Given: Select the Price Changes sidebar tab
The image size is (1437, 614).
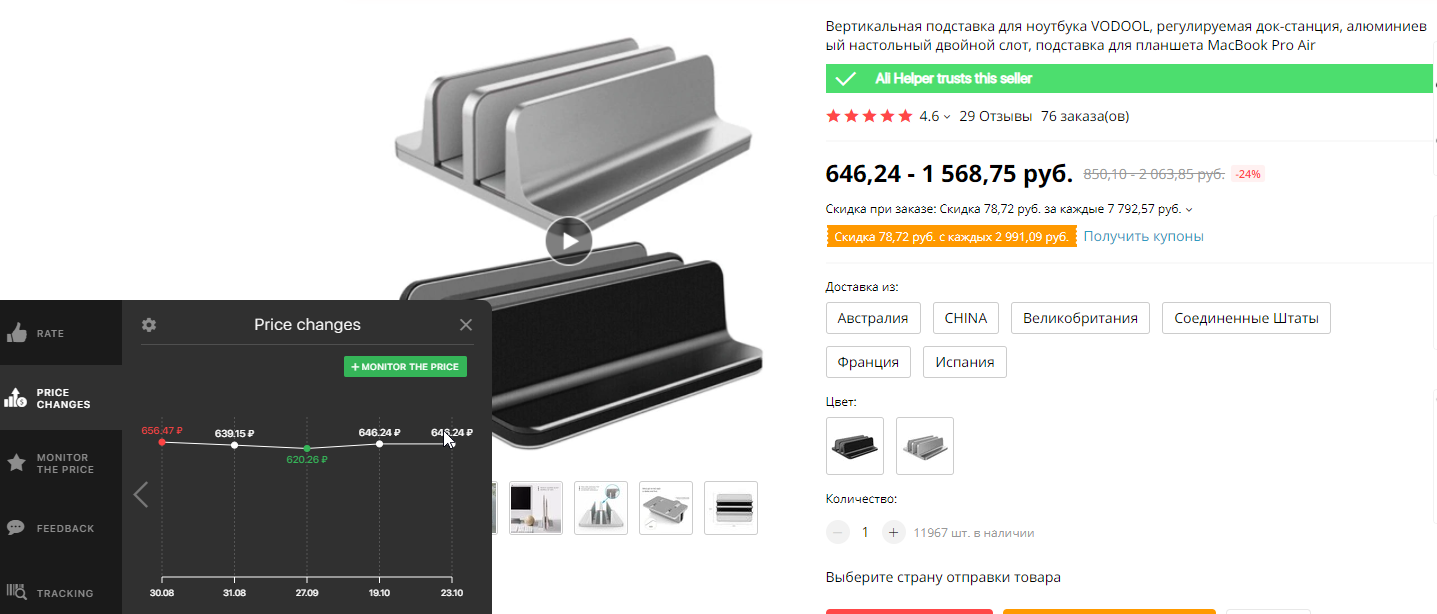Looking at the screenshot, I should 60,398.
